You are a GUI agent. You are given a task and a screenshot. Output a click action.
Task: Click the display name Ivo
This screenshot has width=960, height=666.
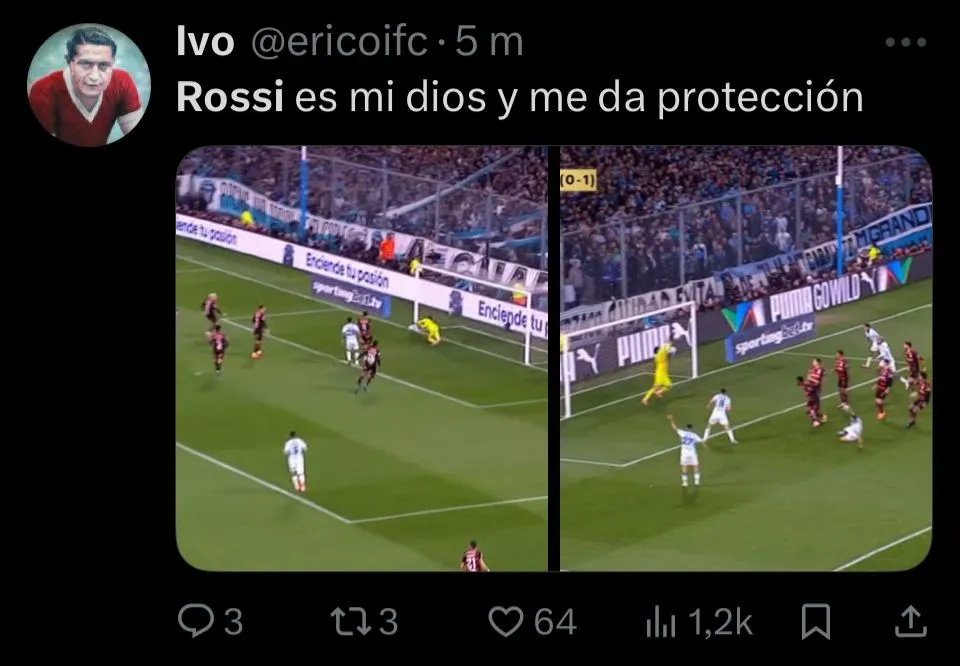pyautogui.click(x=205, y=42)
